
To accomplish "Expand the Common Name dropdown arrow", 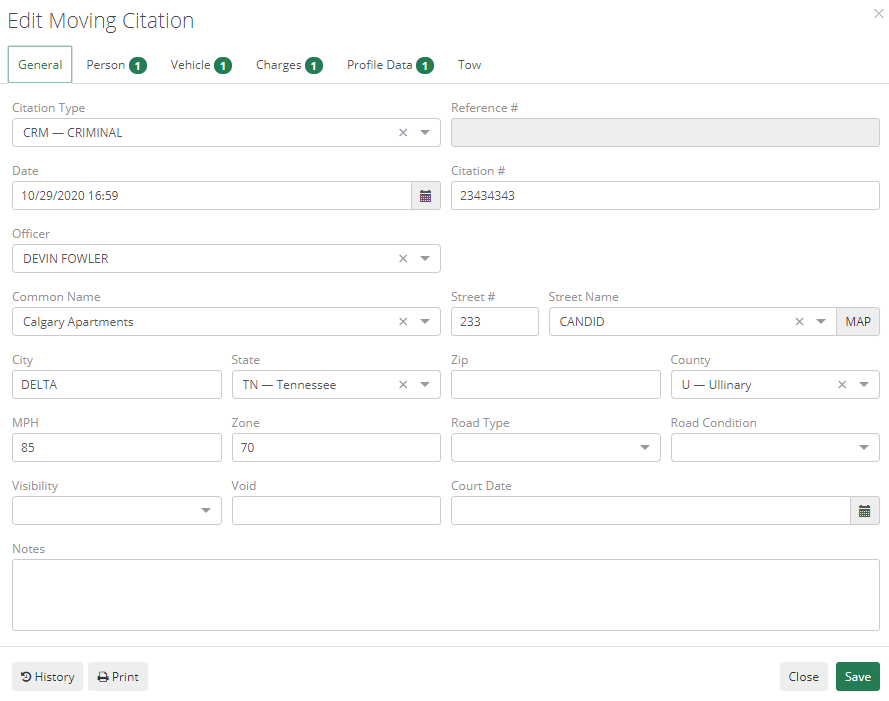I will click(425, 322).
